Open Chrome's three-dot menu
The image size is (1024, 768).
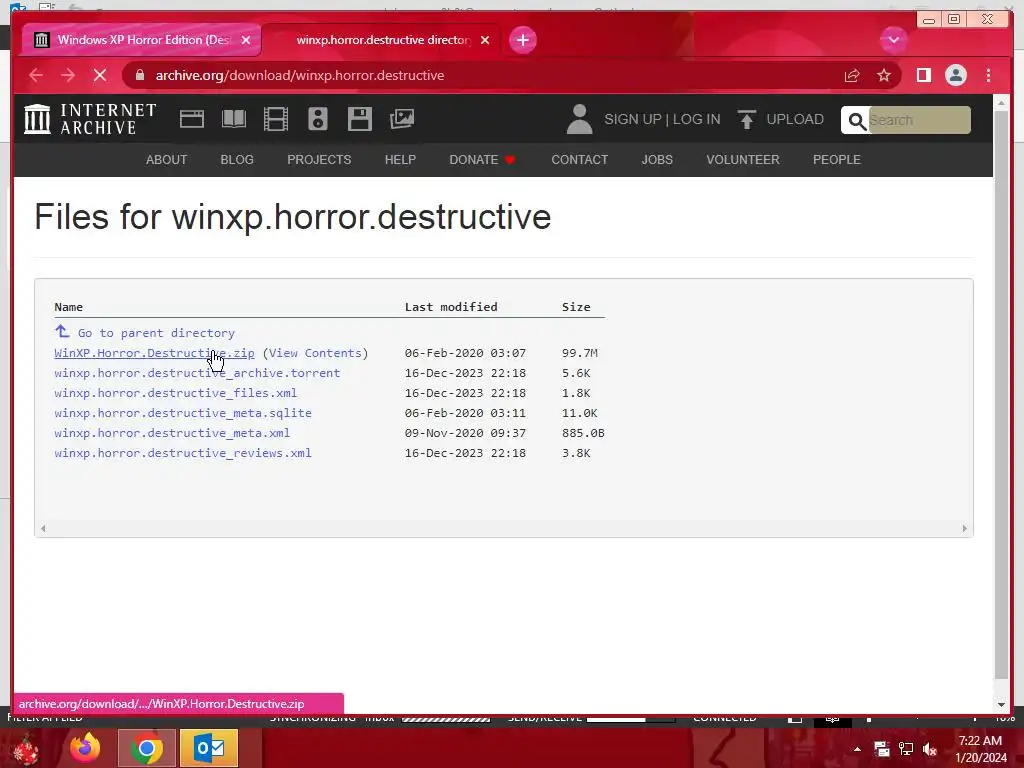click(989, 75)
